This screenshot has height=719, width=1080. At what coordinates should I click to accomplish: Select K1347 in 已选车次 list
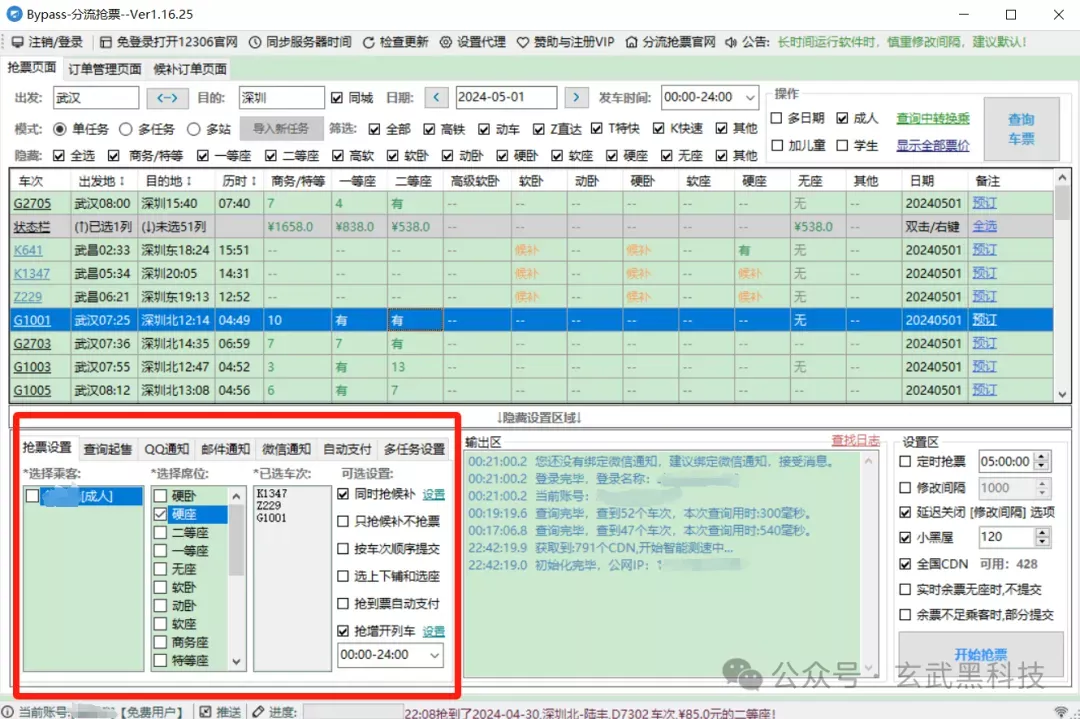pos(271,494)
